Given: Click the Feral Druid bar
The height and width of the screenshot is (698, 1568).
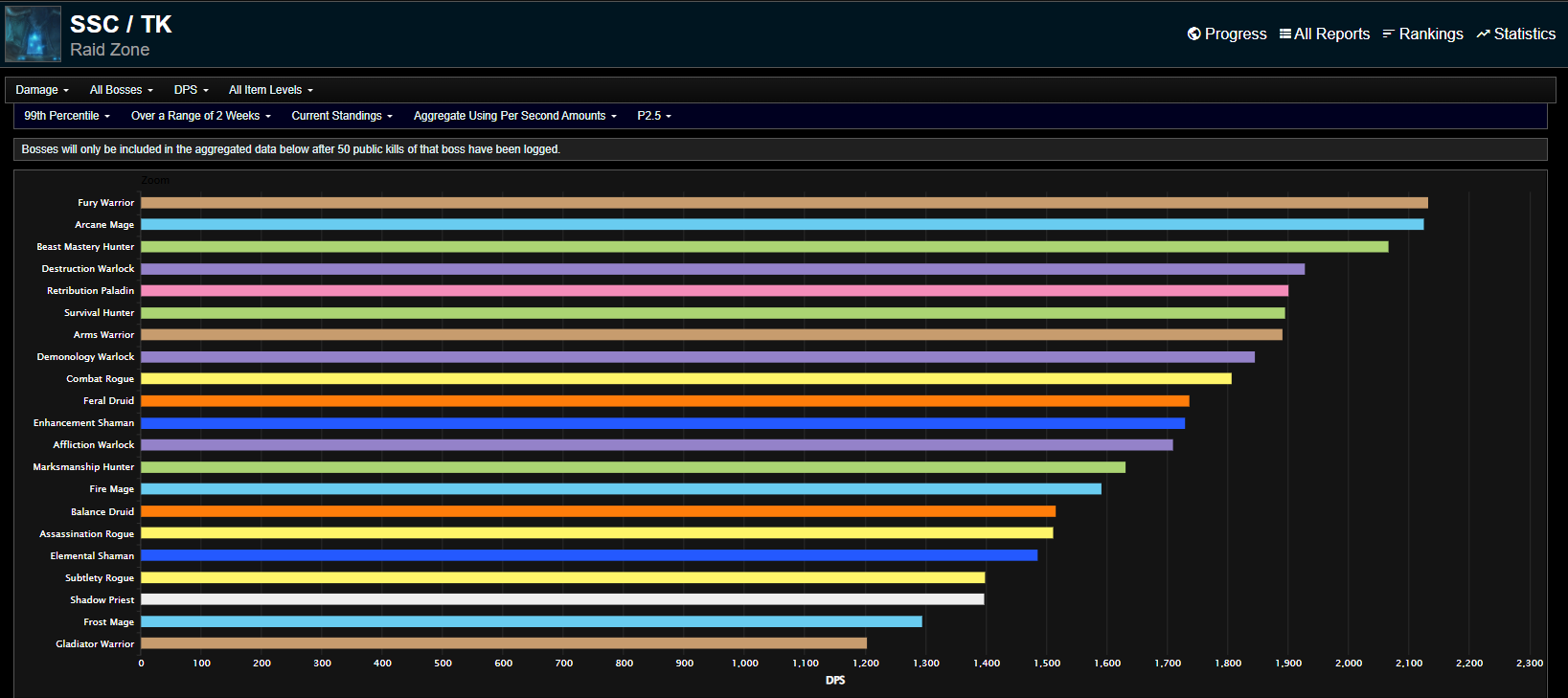Looking at the screenshot, I should point(665,401).
